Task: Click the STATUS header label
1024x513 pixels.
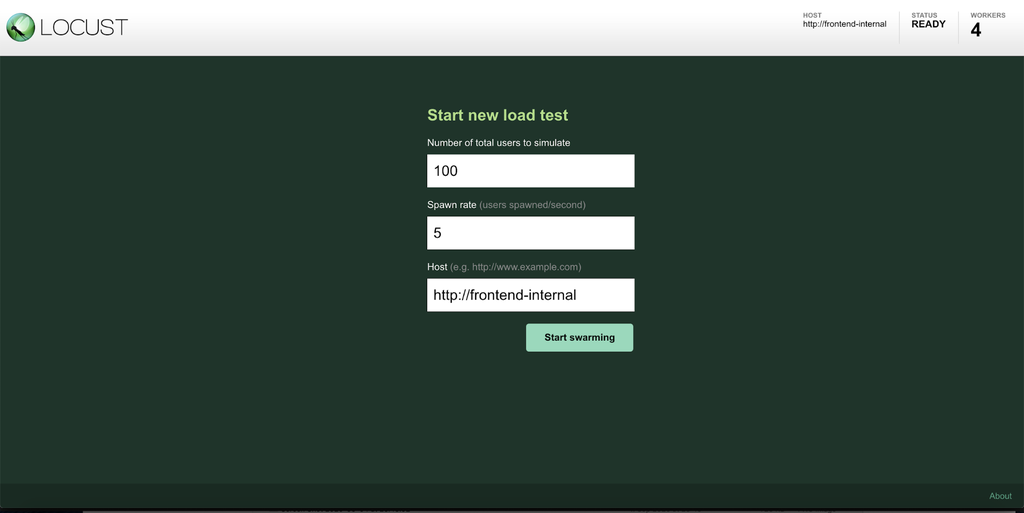Action: pyautogui.click(x=924, y=15)
